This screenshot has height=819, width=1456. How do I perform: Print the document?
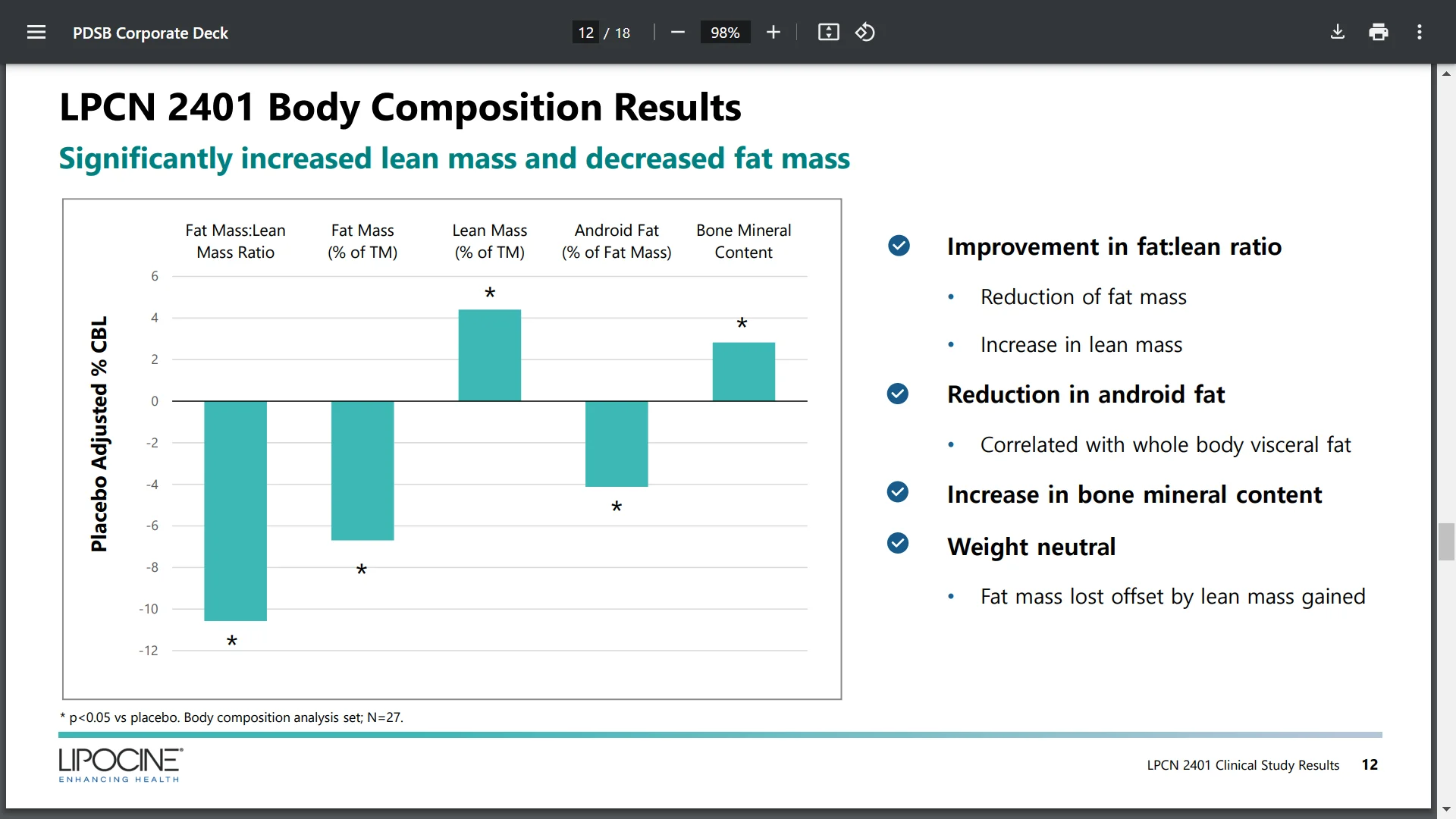tap(1379, 32)
